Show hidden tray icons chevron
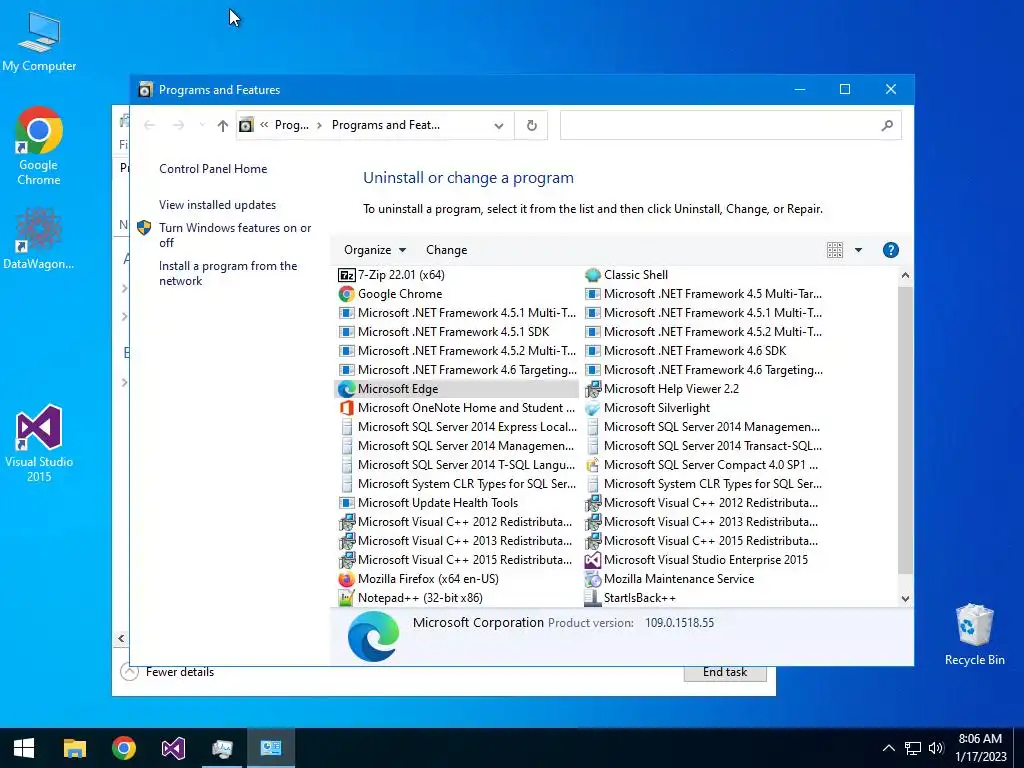Image resolution: width=1024 pixels, height=768 pixels. pos(888,748)
